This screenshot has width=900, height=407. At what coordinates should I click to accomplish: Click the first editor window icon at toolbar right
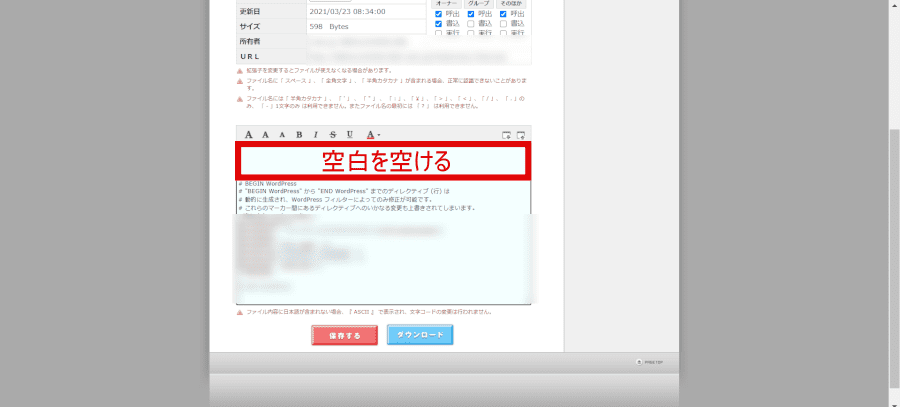(506, 134)
